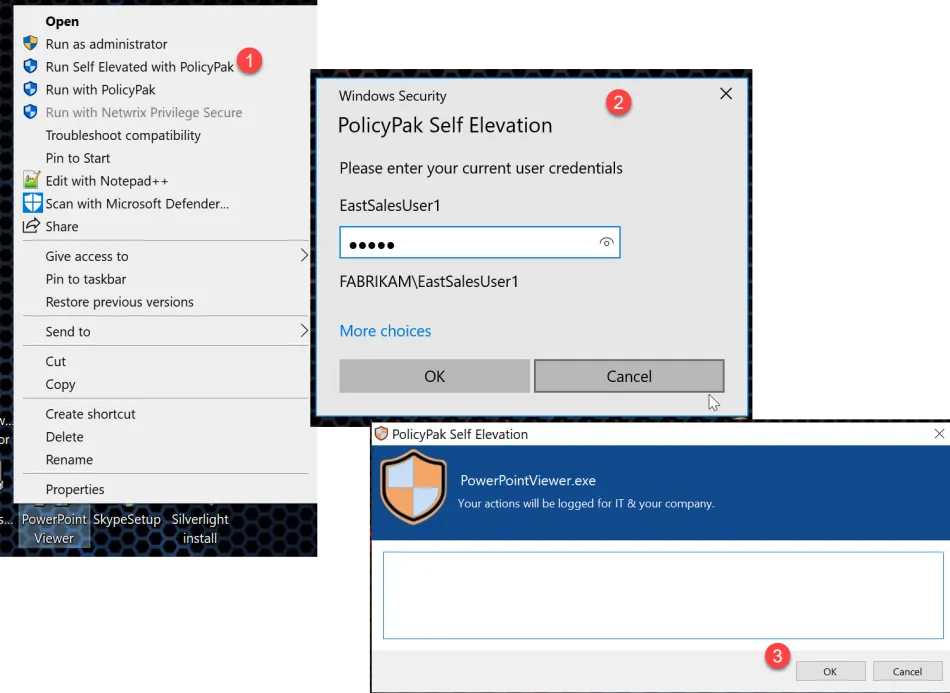Choose Run Self Elevated with PolicyPak

(139, 67)
